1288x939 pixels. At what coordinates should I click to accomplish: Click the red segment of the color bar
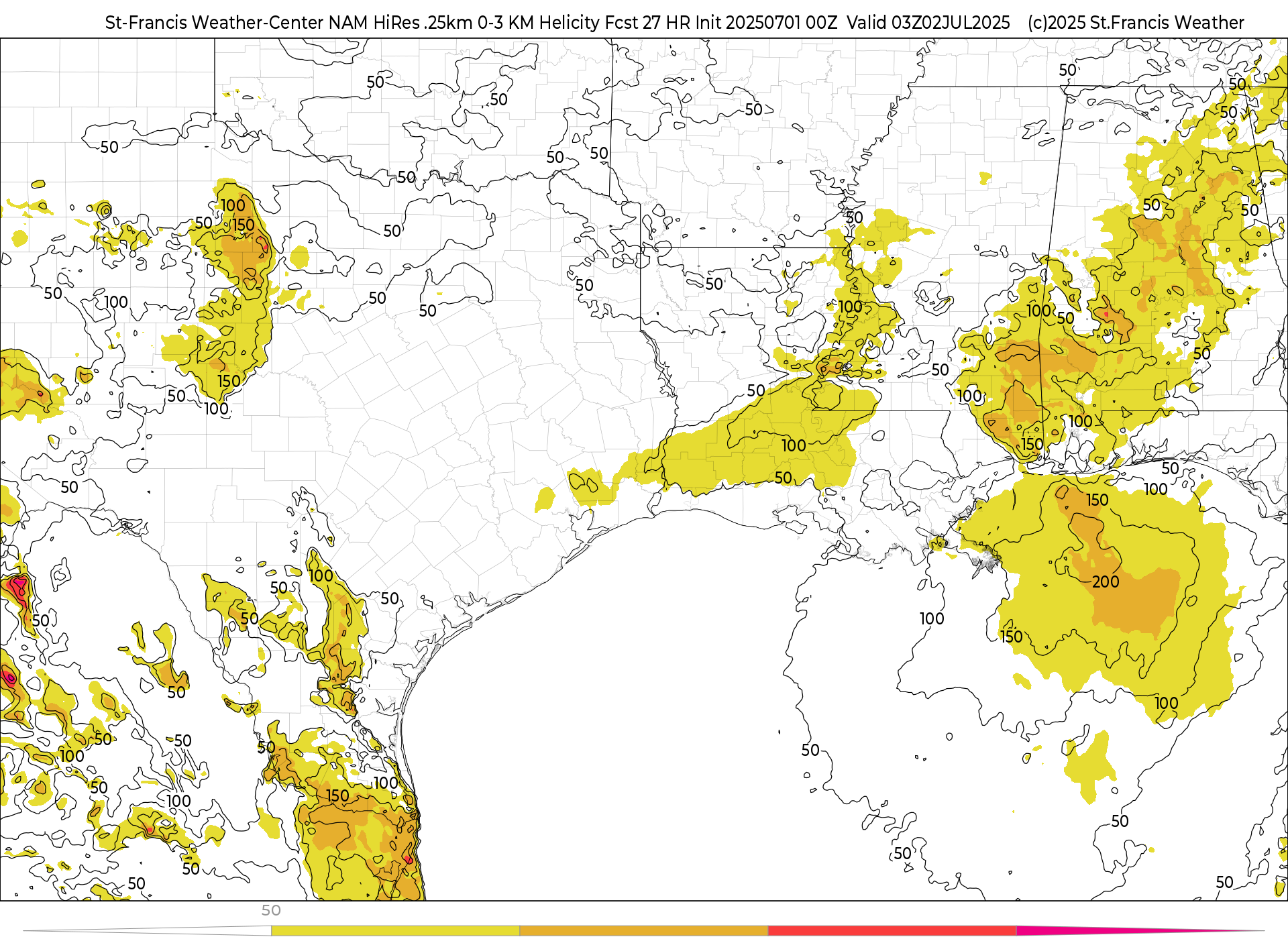[892, 931]
